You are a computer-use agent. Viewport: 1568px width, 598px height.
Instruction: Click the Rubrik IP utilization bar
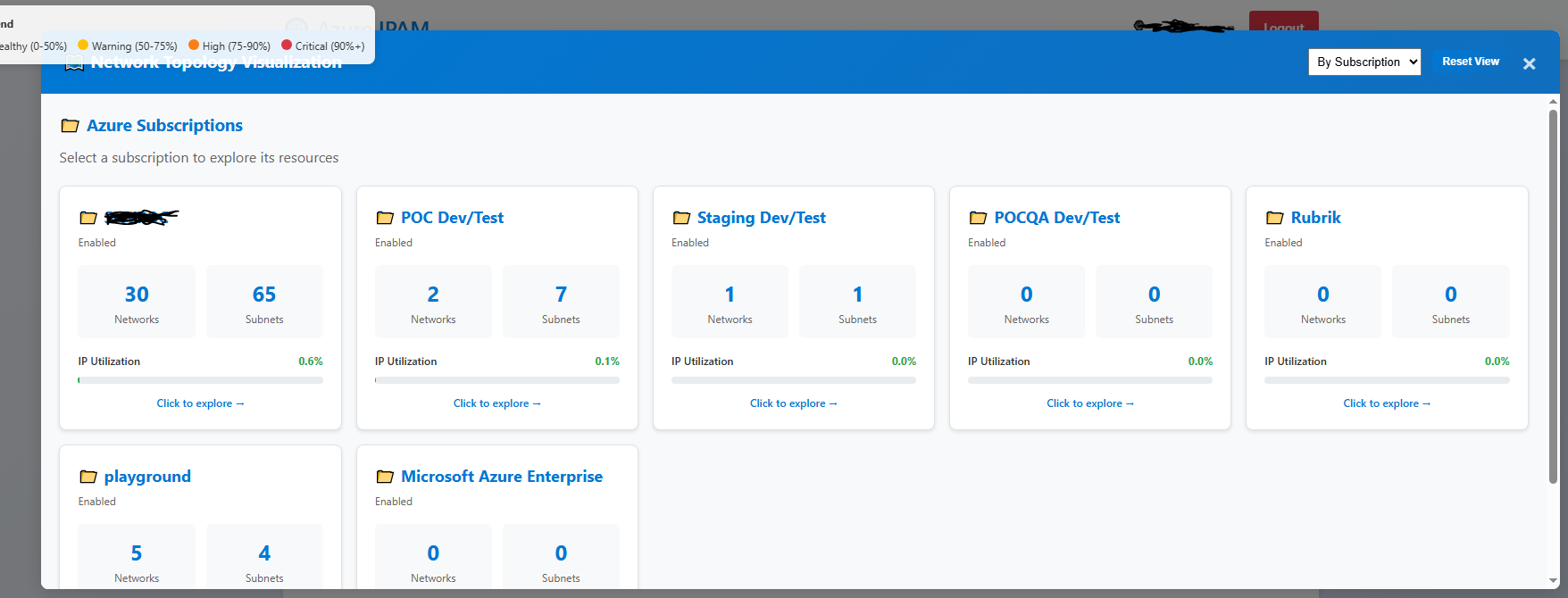point(1387,380)
